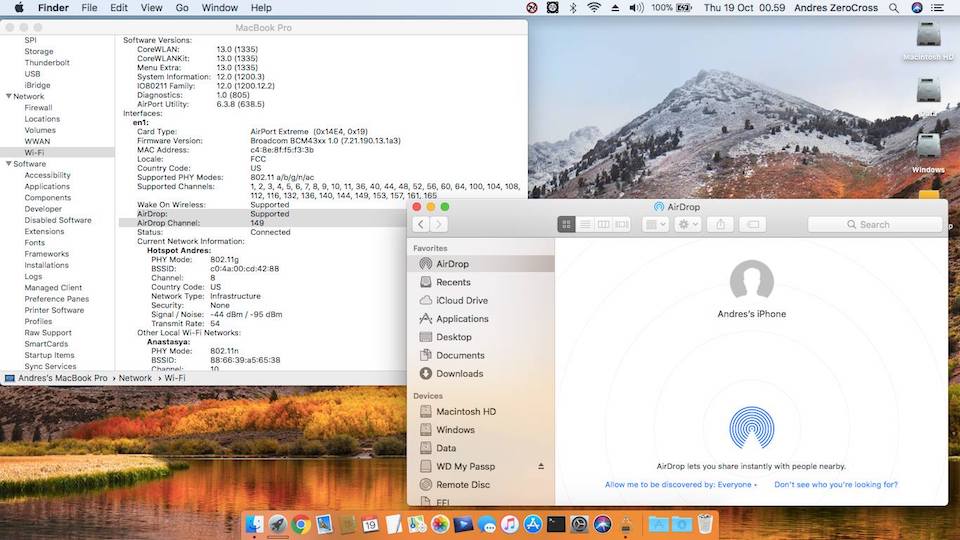The height and width of the screenshot is (540, 960).
Task: Click the Edit Tags button in Finder toolbar
Action: pos(753,225)
